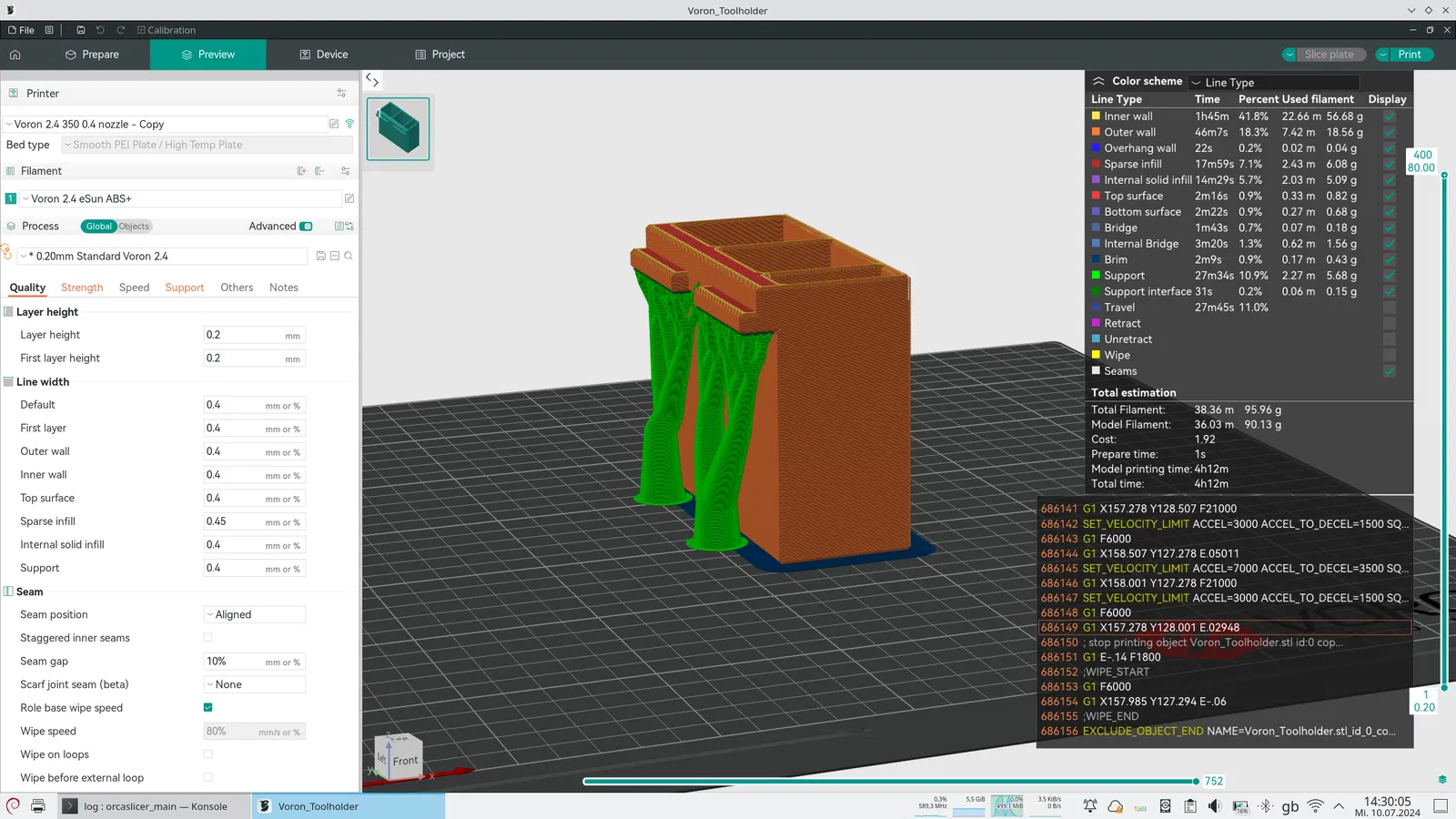Click the printer Wi-Fi connection icon

coord(349,124)
